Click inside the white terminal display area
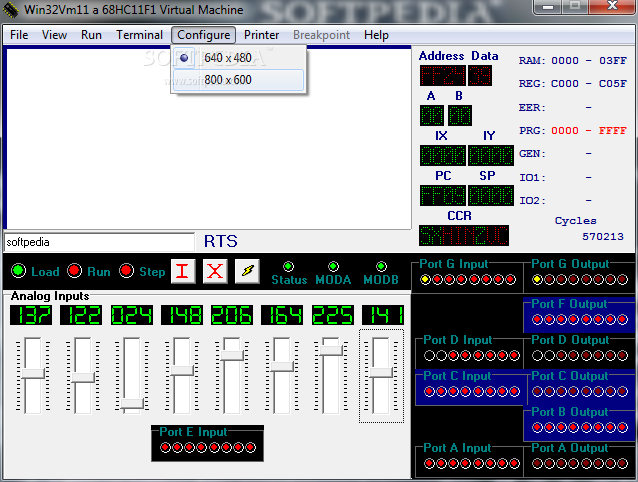638x482 pixels. click(x=209, y=138)
